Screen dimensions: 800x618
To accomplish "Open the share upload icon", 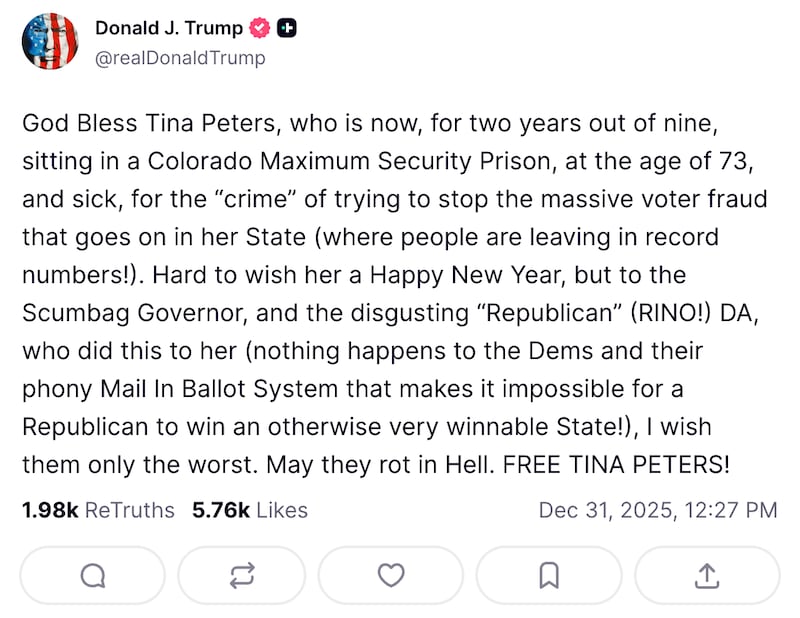I will point(706,575).
